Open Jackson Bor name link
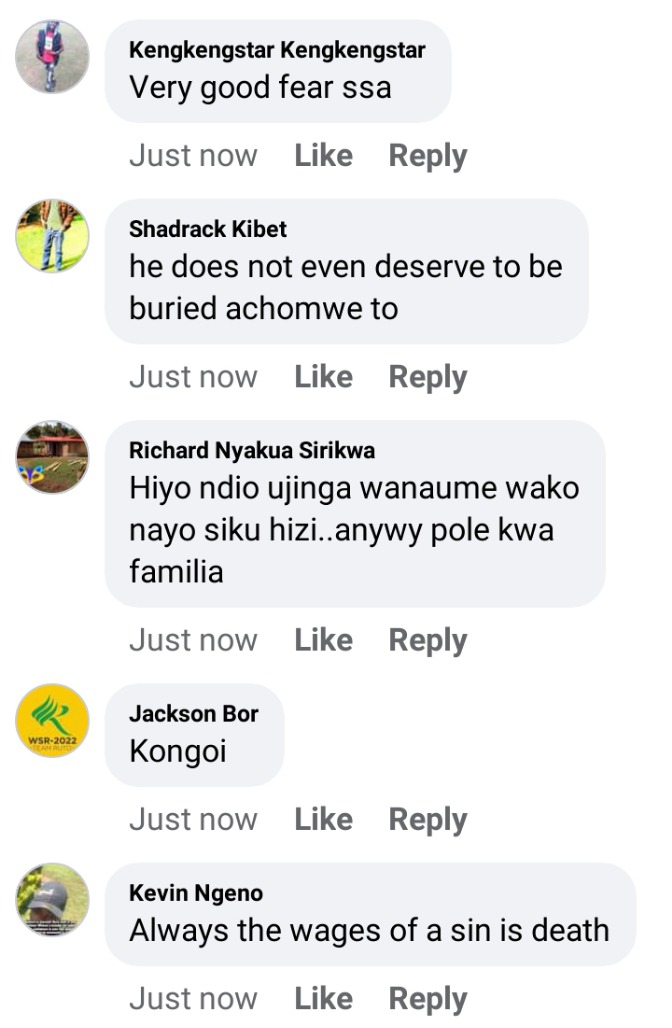 coord(193,713)
